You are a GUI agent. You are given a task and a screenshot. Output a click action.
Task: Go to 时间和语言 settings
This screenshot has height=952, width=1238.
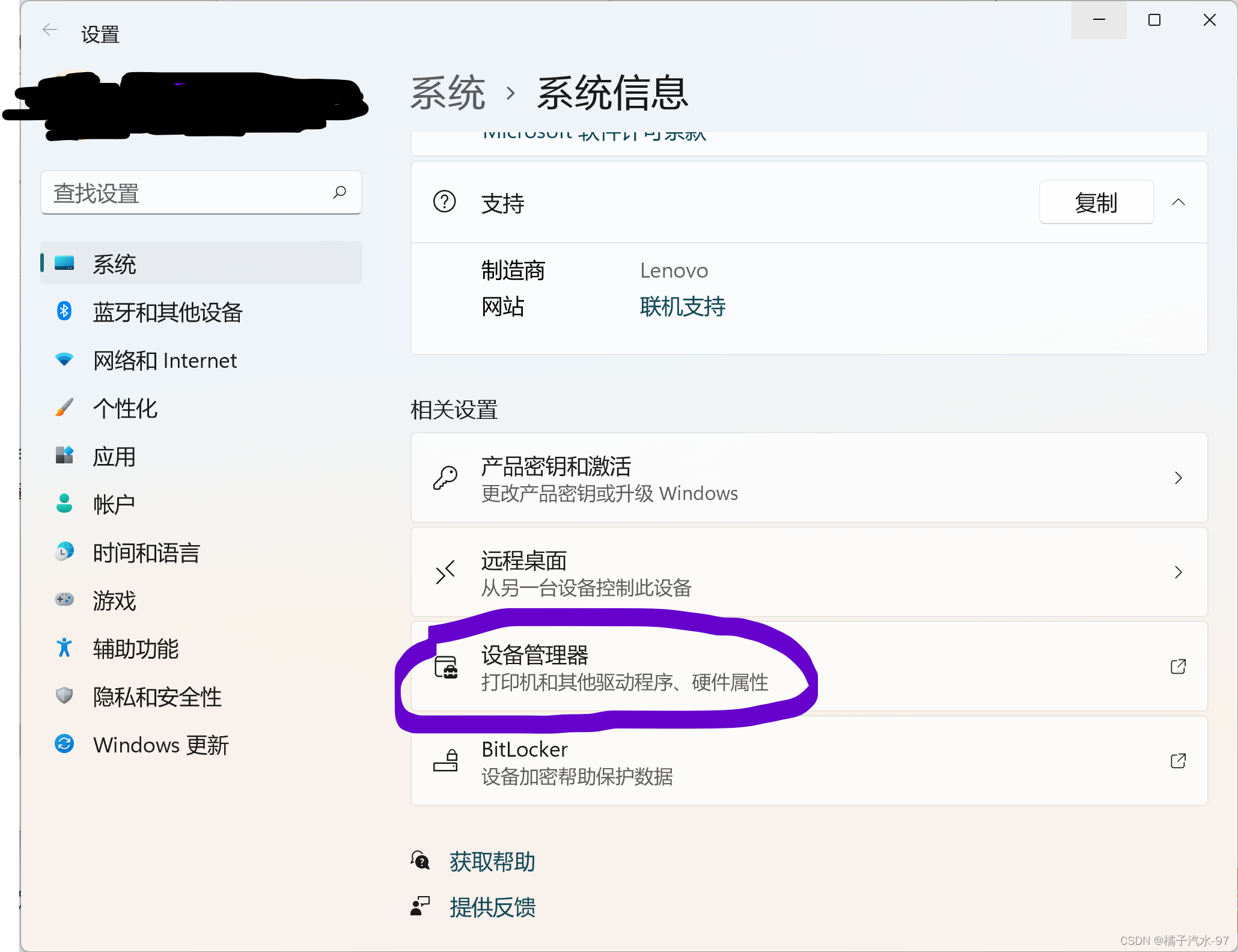click(x=146, y=553)
